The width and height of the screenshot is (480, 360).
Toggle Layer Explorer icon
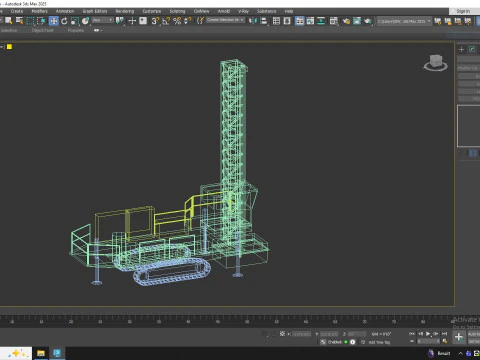(287, 21)
